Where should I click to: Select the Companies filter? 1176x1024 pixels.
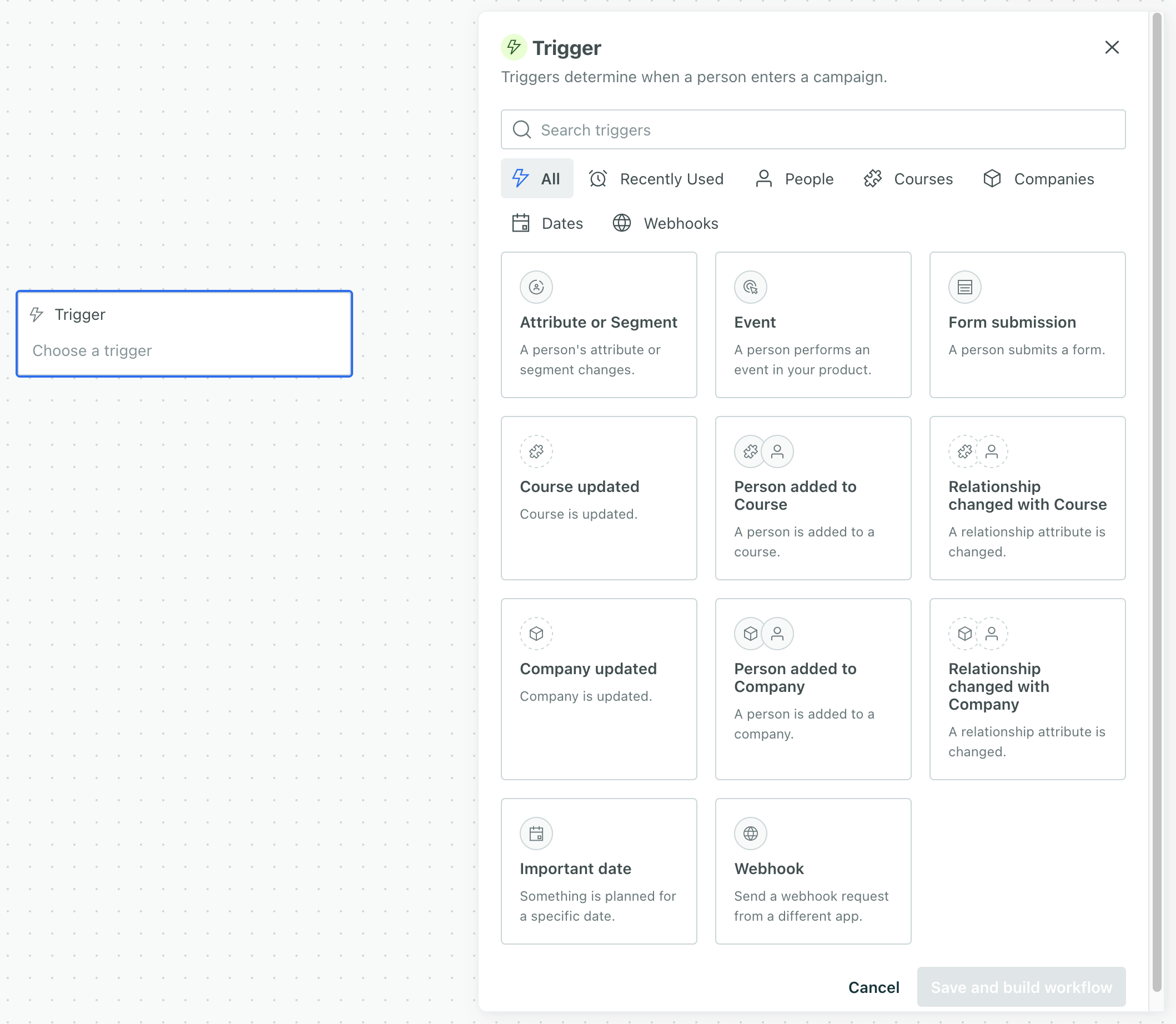click(1038, 178)
